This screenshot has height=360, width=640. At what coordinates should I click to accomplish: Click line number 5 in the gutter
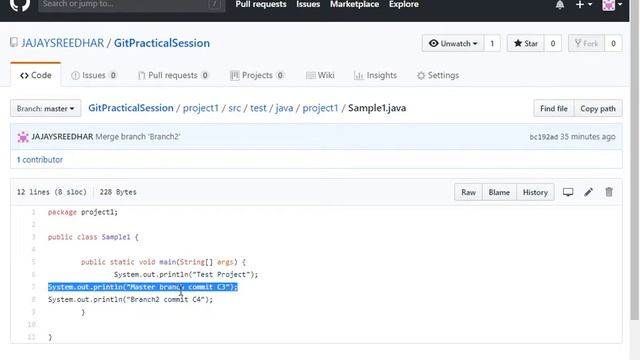[33, 262]
